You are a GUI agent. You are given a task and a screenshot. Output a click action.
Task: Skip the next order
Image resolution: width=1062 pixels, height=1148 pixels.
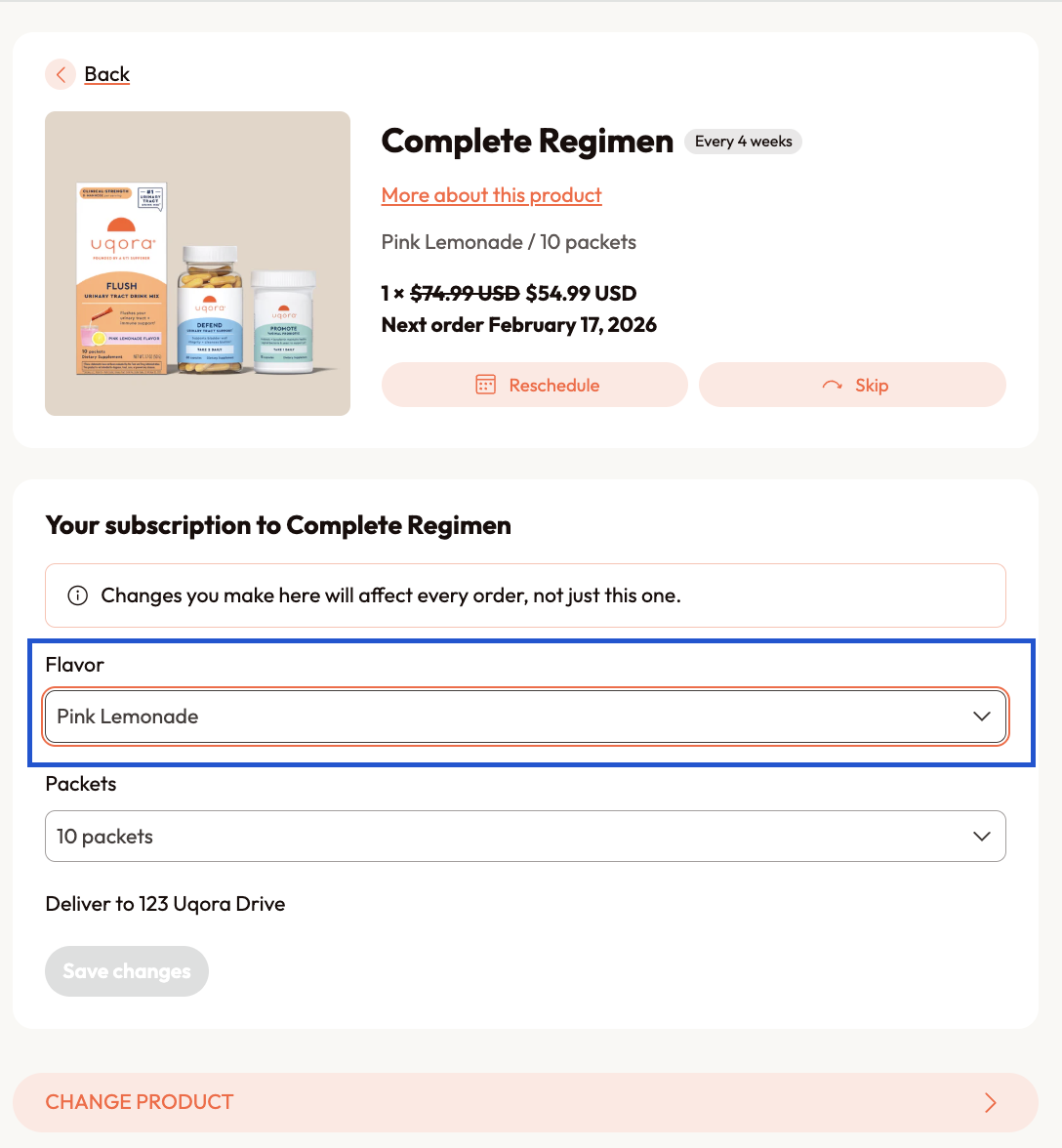853,385
